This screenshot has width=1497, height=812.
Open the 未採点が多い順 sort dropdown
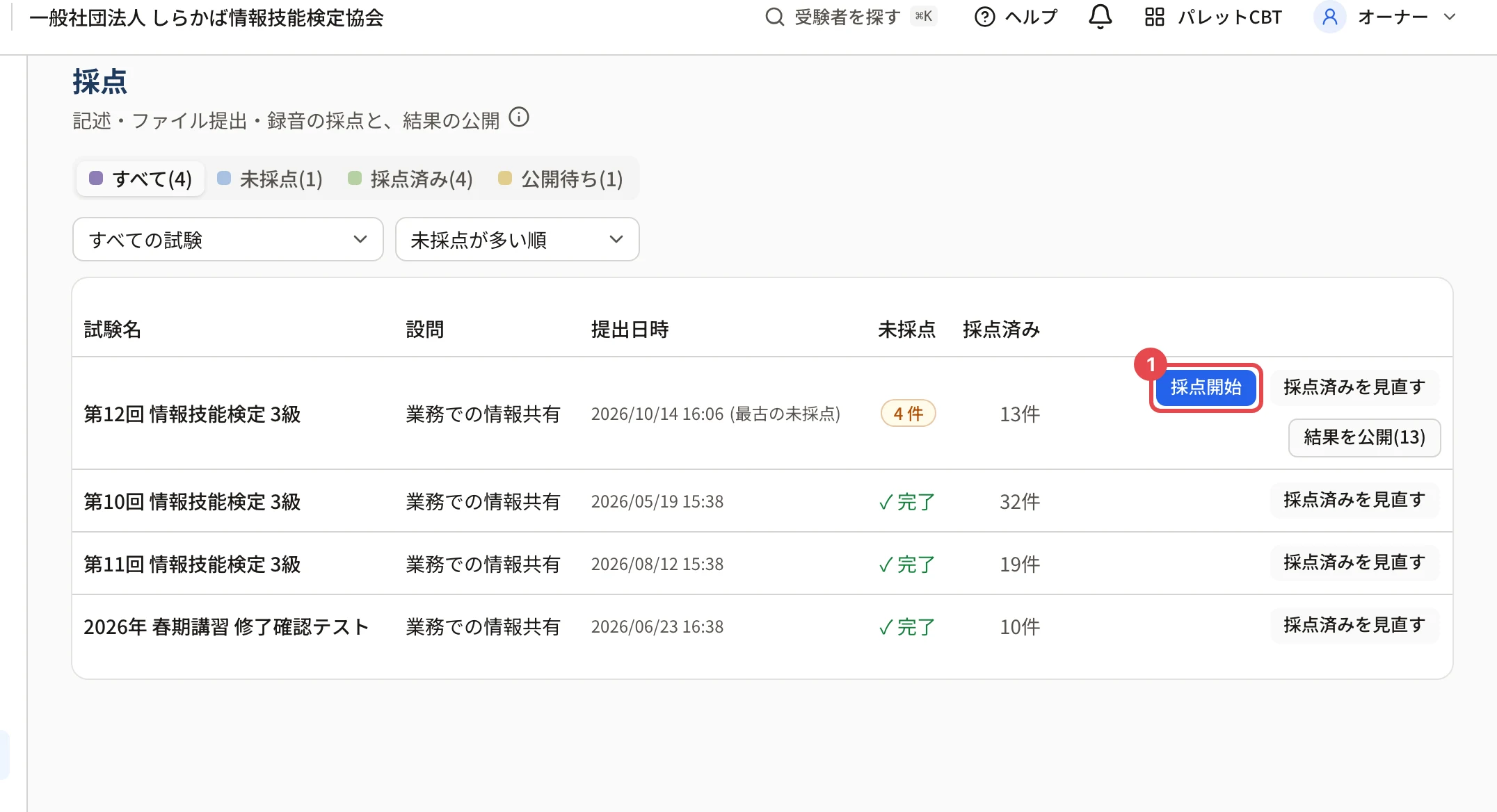[x=517, y=239]
